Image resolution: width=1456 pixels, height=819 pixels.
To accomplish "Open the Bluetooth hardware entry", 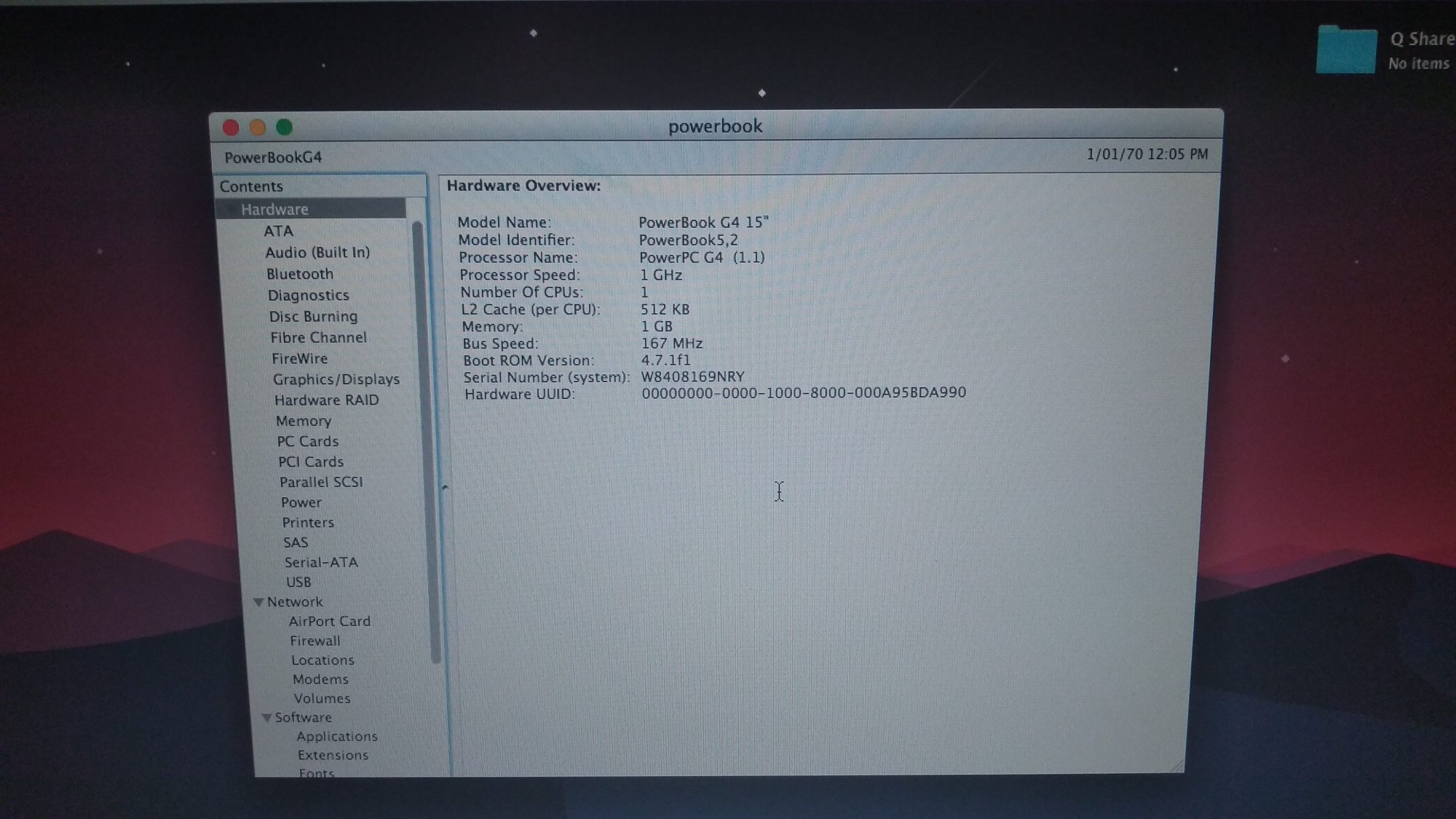I will [299, 274].
